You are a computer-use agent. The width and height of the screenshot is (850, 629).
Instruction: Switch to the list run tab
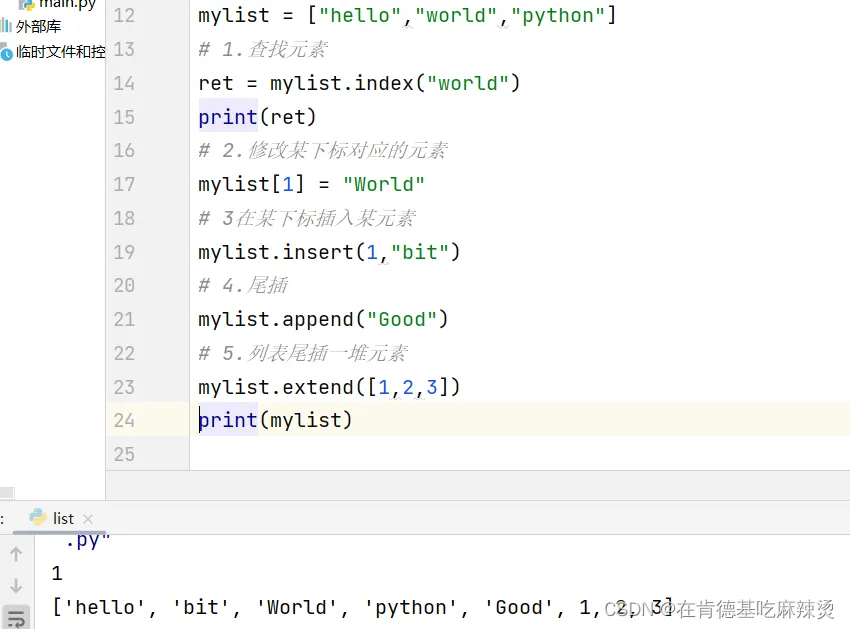pos(63,519)
